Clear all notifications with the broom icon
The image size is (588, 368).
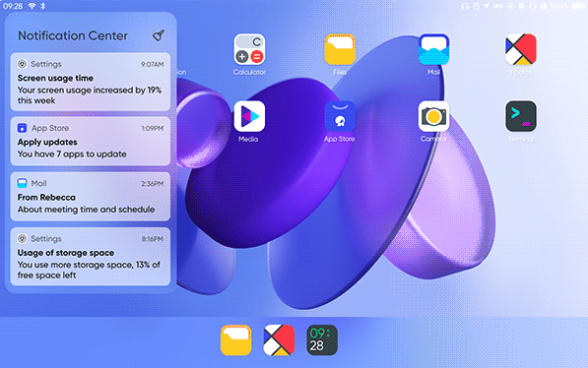tap(158, 35)
